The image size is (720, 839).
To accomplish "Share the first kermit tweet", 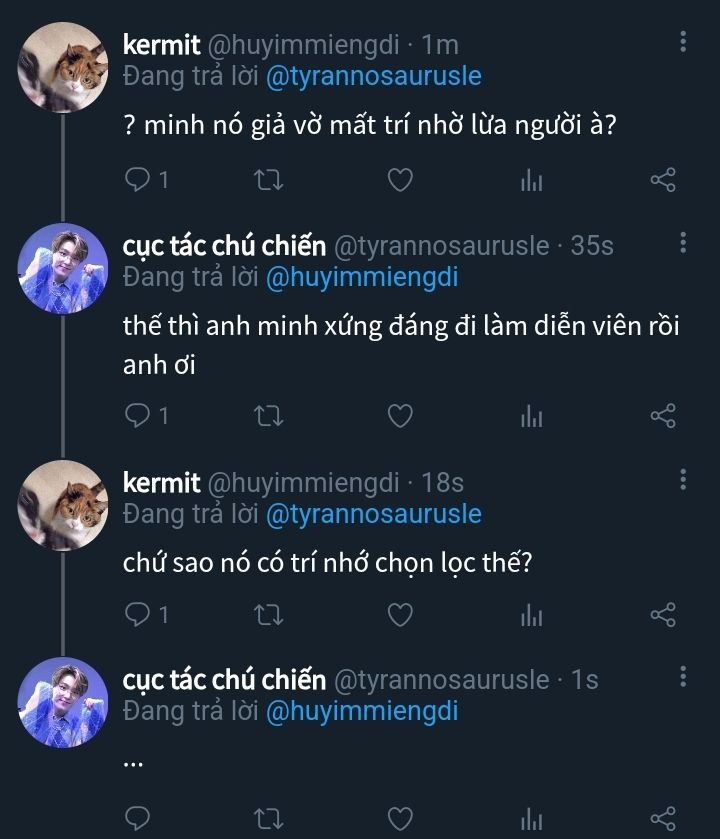I will pos(663,180).
